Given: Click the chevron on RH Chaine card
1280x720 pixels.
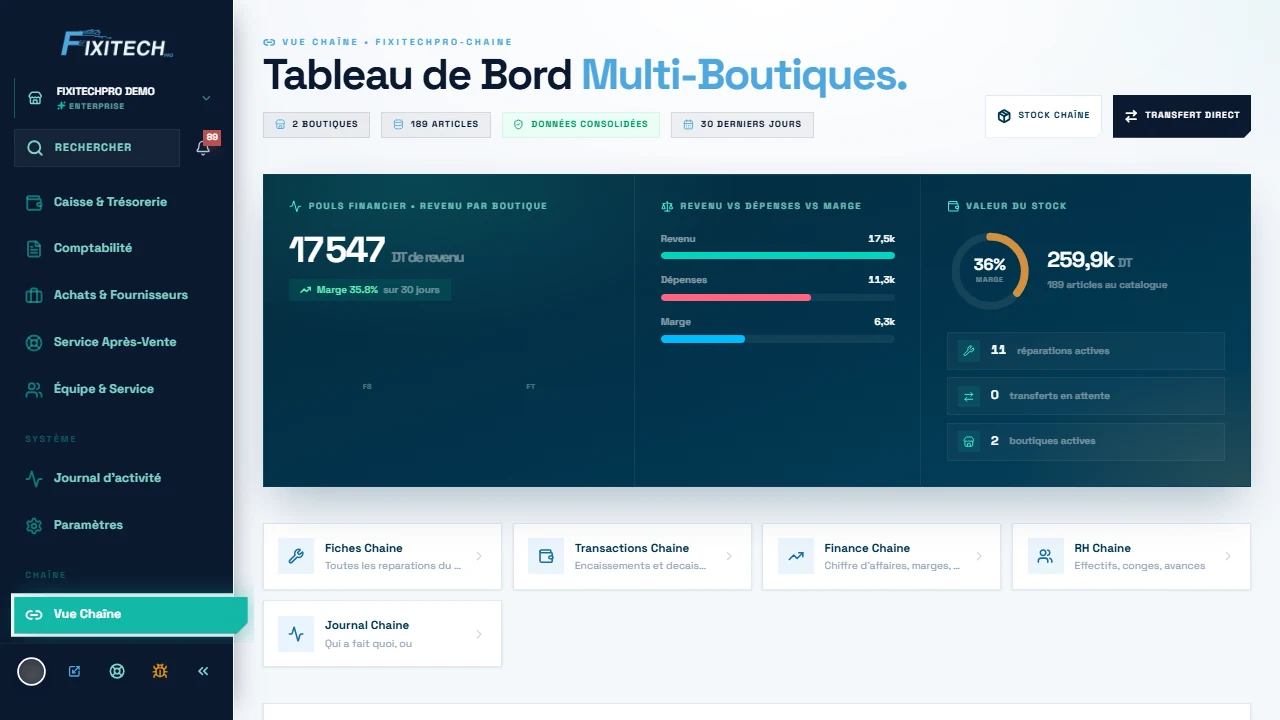Looking at the screenshot, I should coord(1228,556).
